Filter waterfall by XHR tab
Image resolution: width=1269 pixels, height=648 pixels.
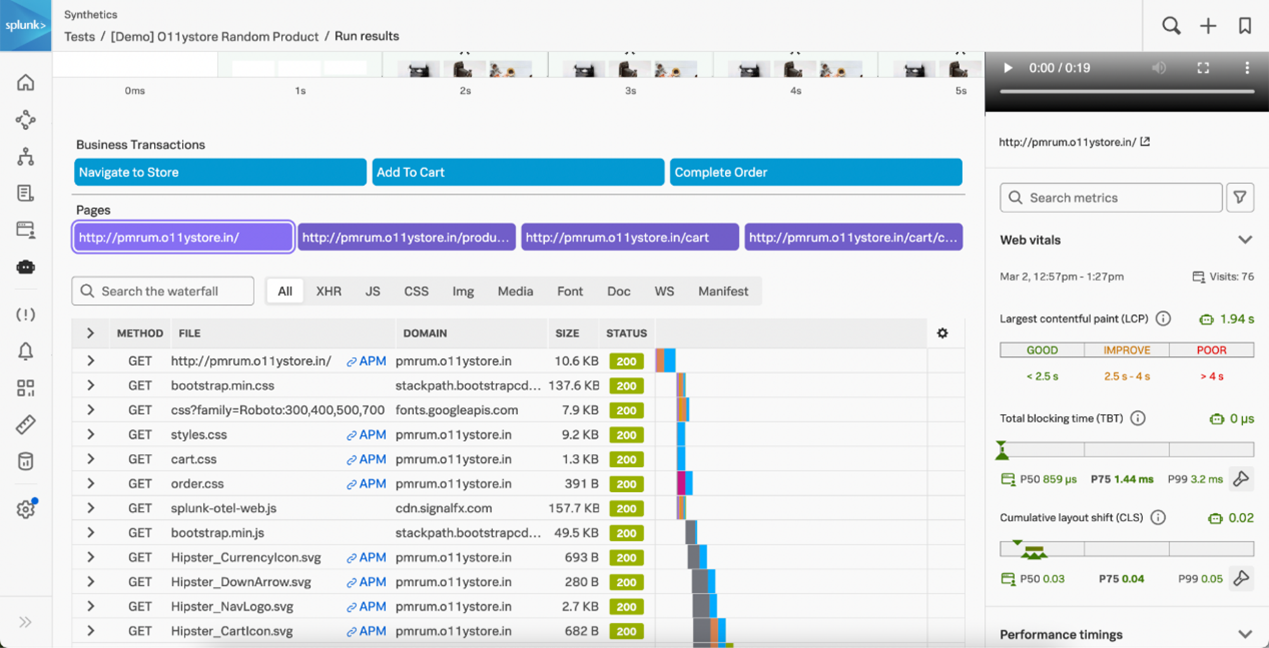click(329, 291)
